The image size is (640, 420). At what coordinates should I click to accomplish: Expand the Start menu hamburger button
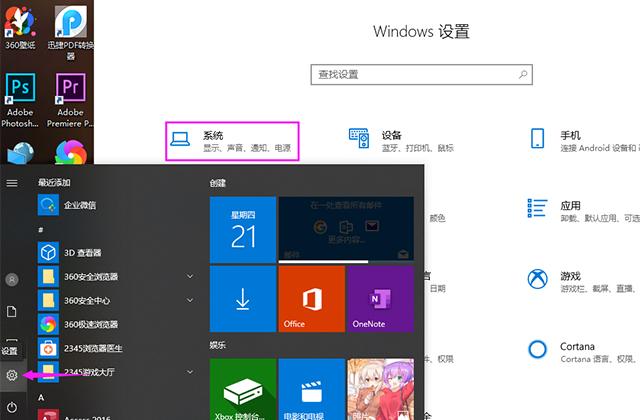coord(12,183)
